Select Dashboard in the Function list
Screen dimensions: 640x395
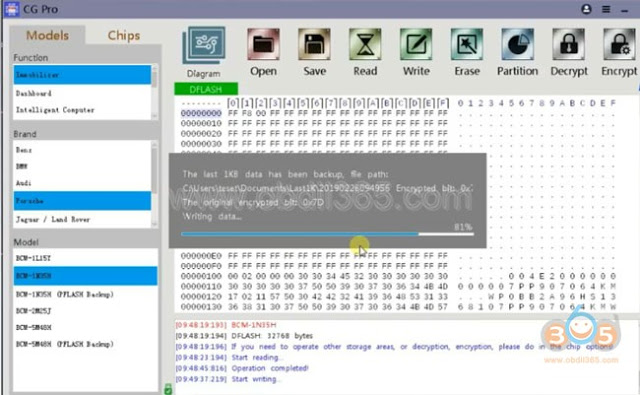pos(82,93)
